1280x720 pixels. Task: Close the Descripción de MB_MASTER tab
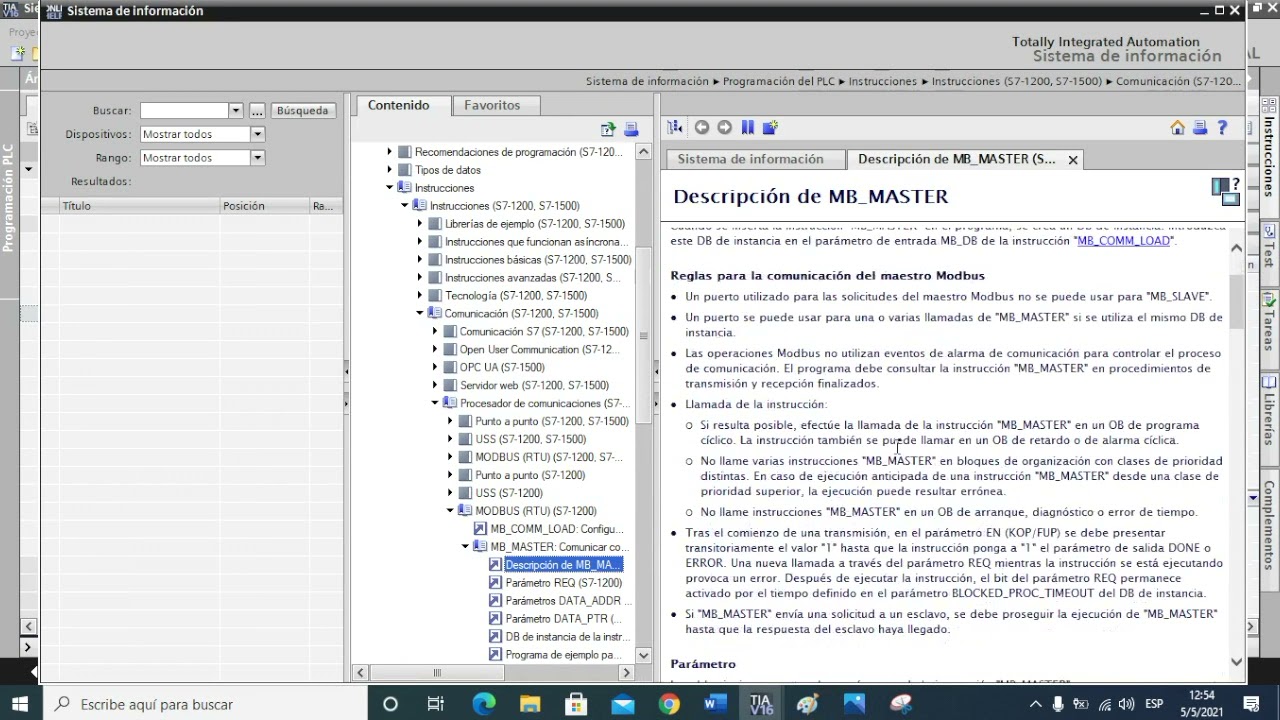(1073, 160)
